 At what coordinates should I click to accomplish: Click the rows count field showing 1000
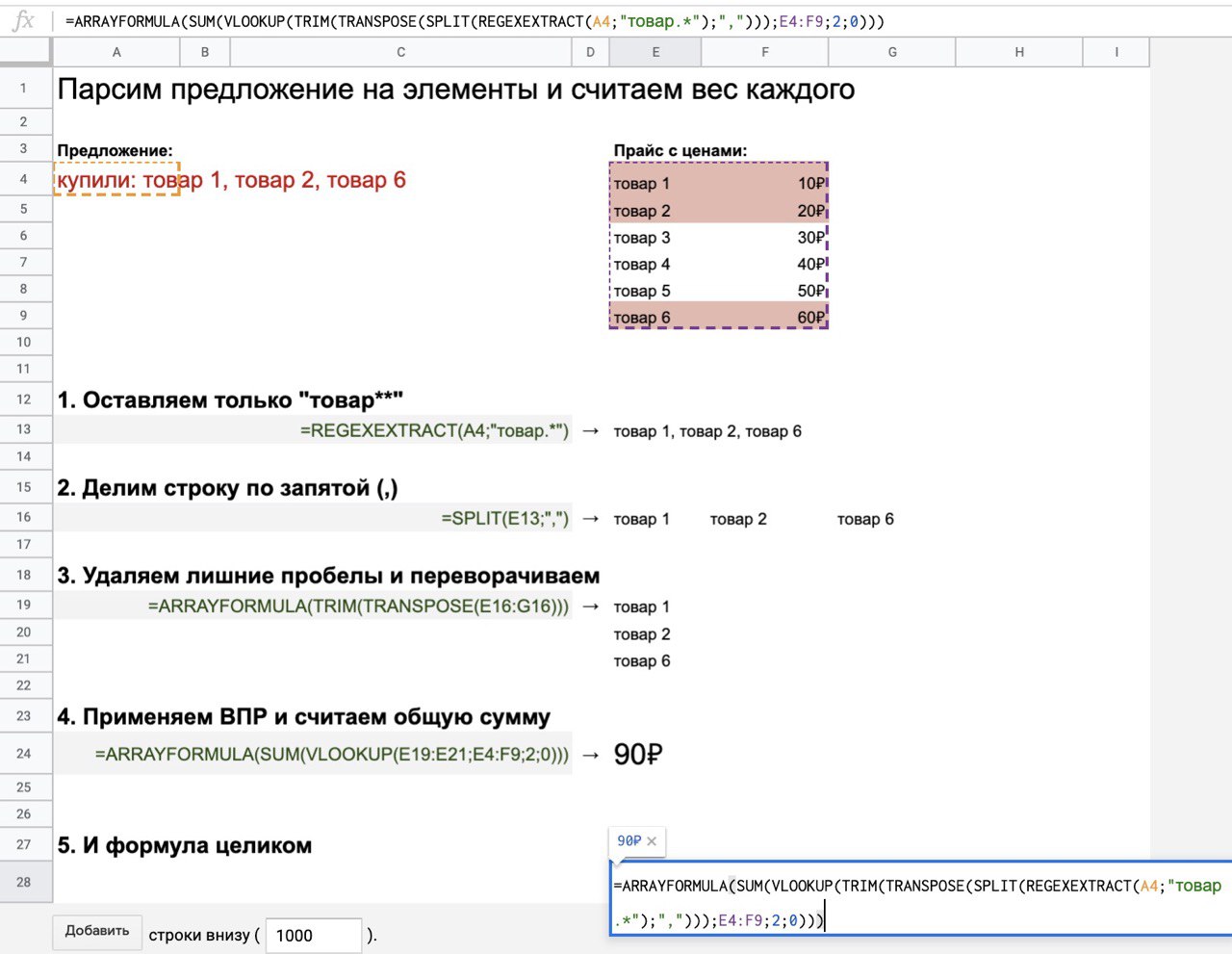pos(313,936)
